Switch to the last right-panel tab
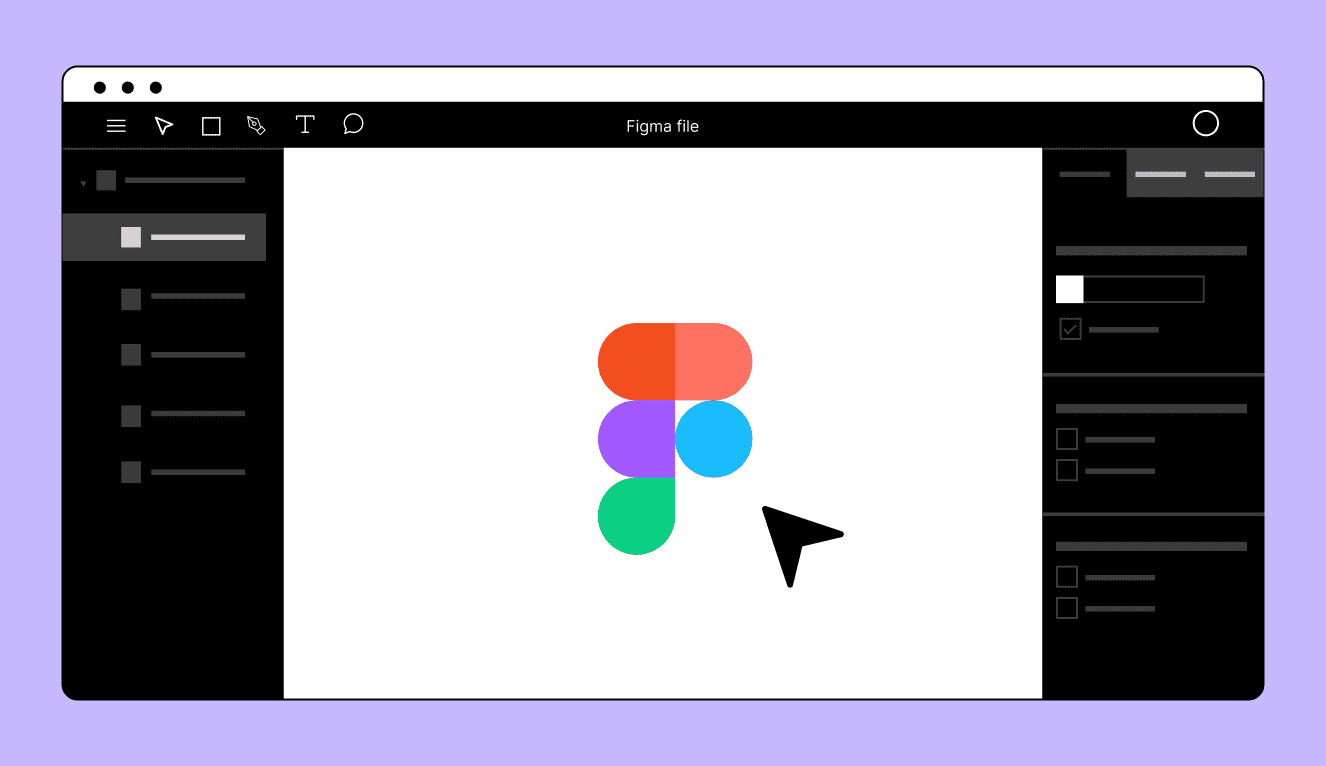The height and width of the screenshot is (766, 1326). 1230,174
